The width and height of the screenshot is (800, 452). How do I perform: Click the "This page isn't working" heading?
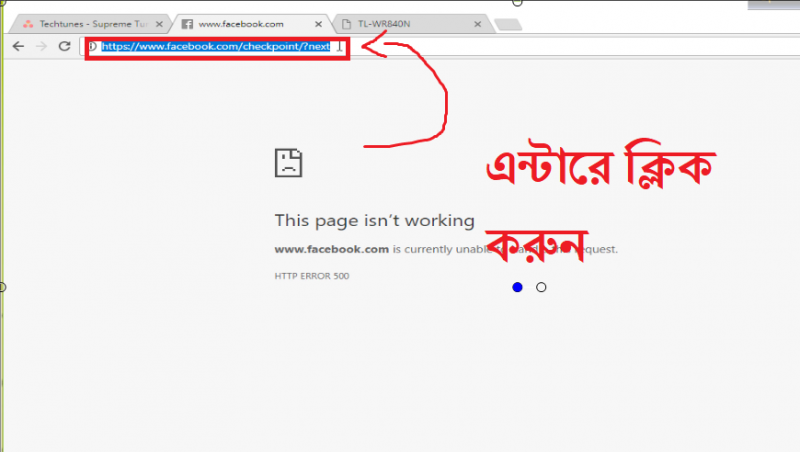(374, 221)
